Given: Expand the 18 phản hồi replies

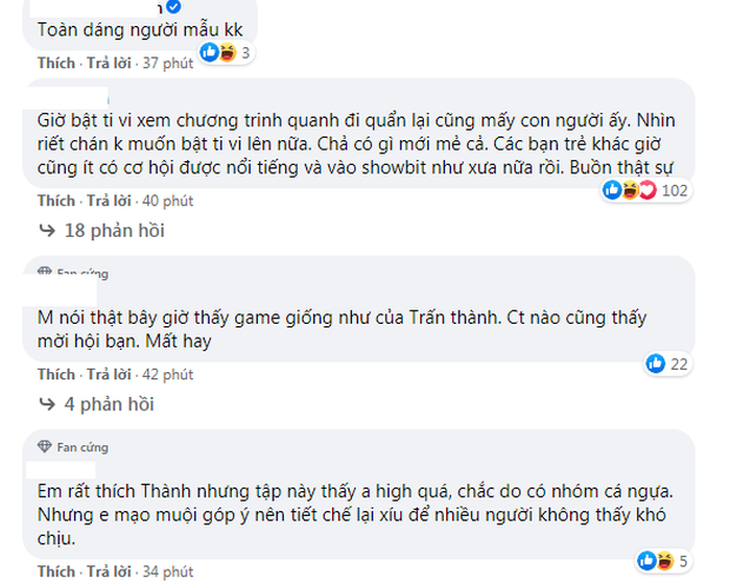Looking at the screenshot, I should tap(113, 231).
